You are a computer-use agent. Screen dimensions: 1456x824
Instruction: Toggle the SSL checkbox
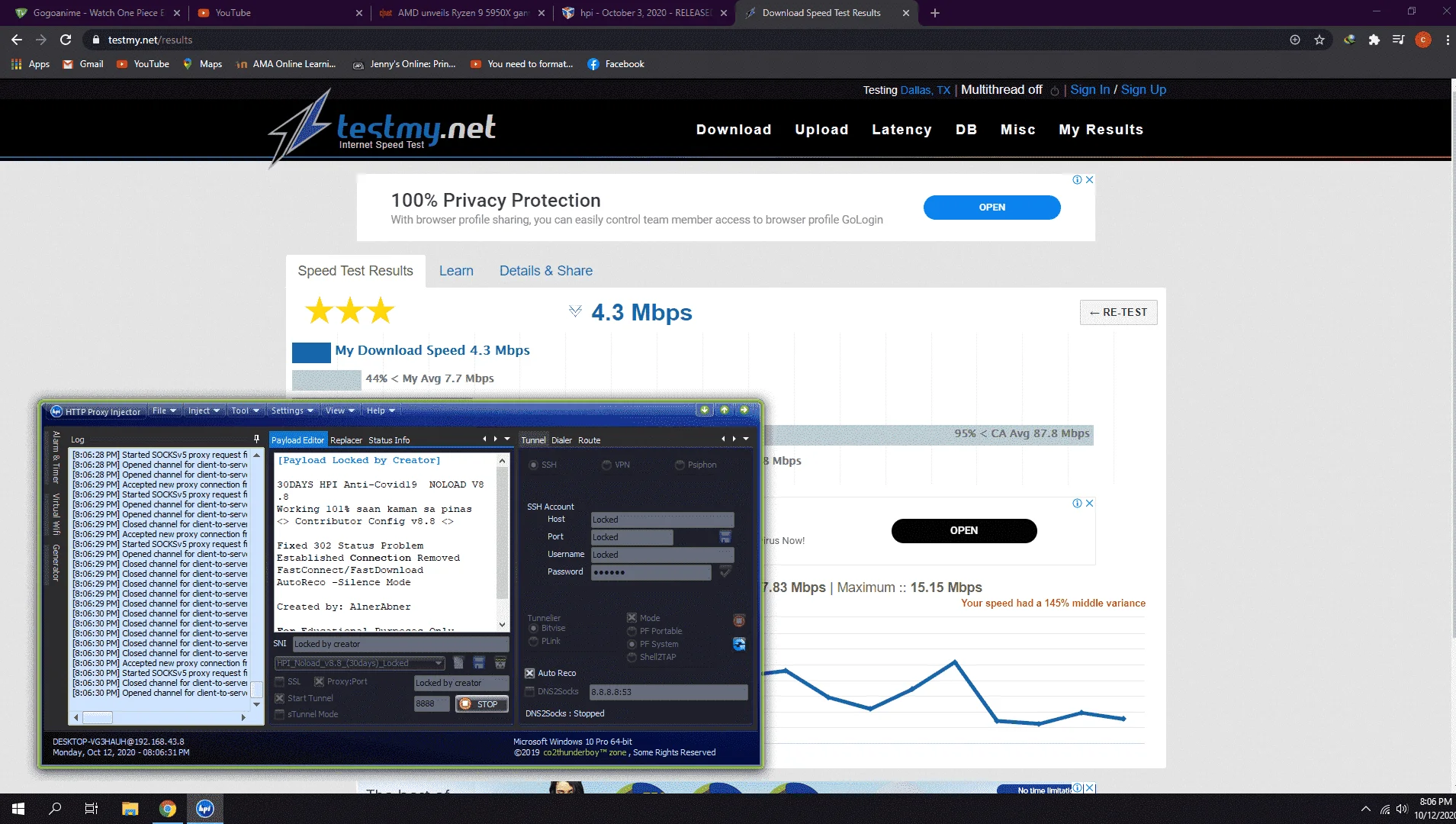coord(279,681)
